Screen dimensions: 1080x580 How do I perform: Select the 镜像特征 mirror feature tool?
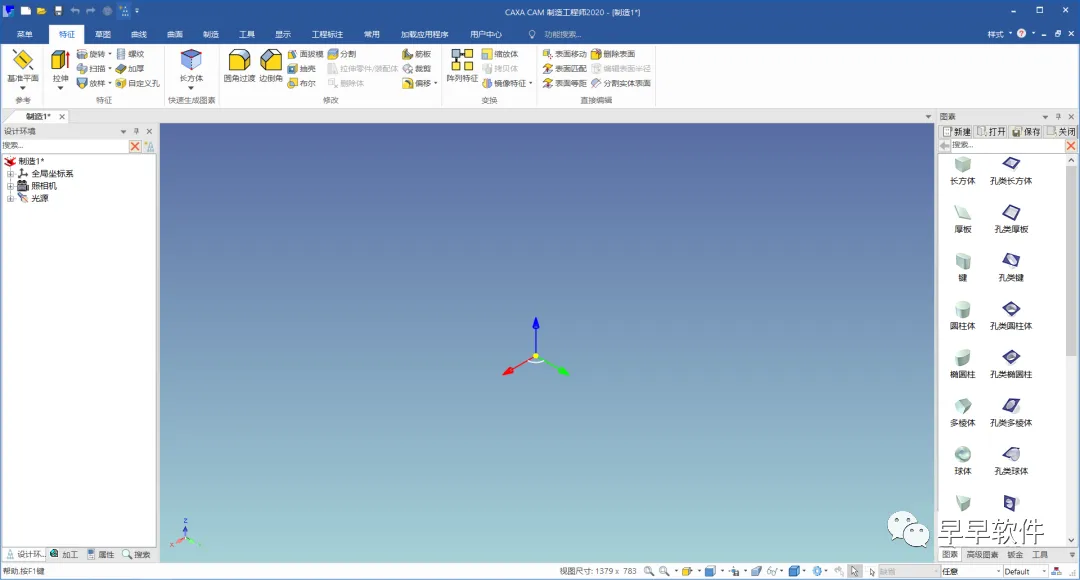click(504, 83)
